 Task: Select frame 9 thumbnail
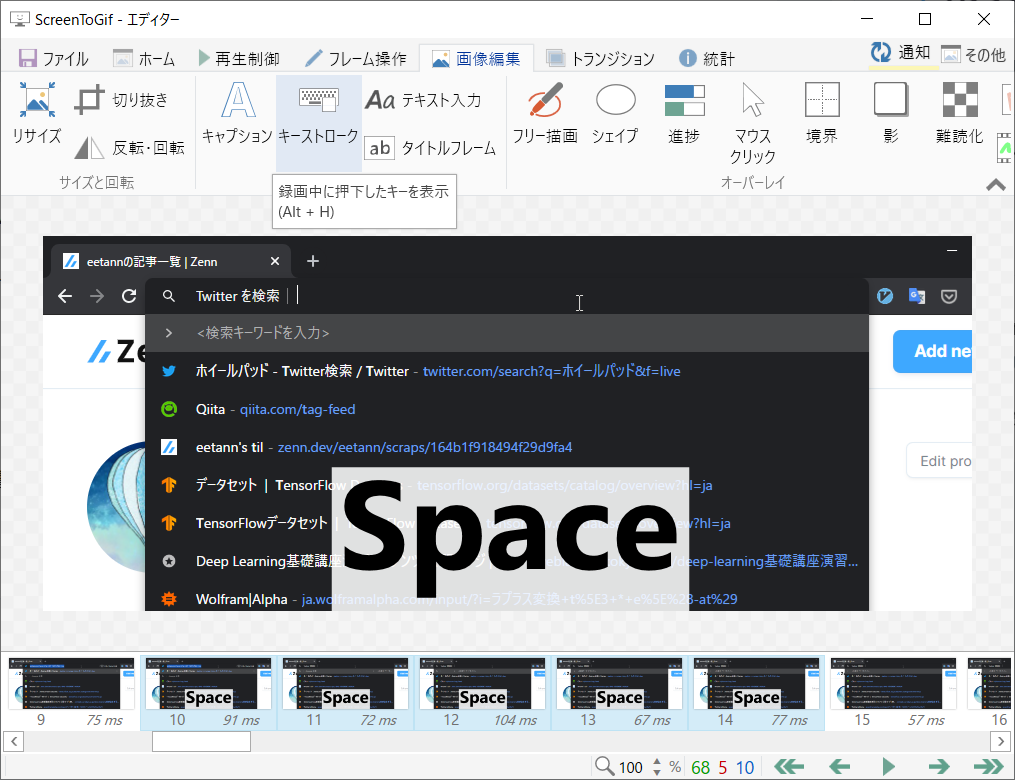[71, 693]
